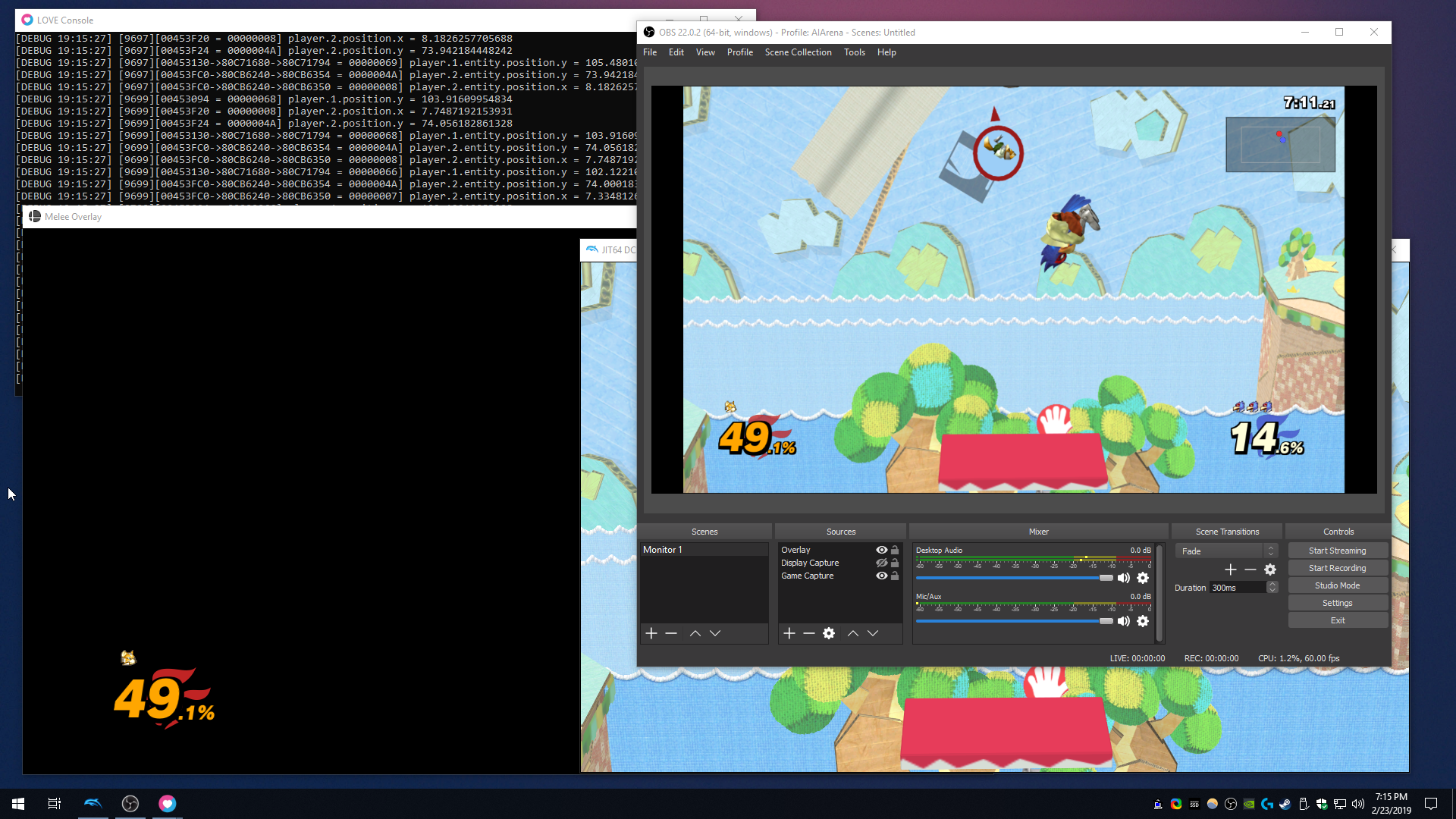Open the View menu in OBS
Screen dimensions: 1456x819
705,52
